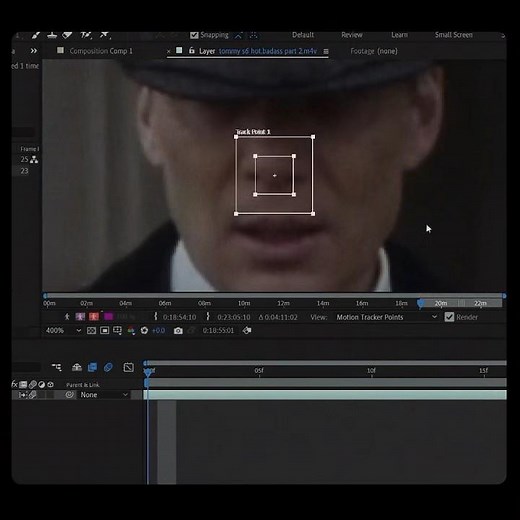
Task: Click the 3D Layer column header icon
Action: click(50, 385)
